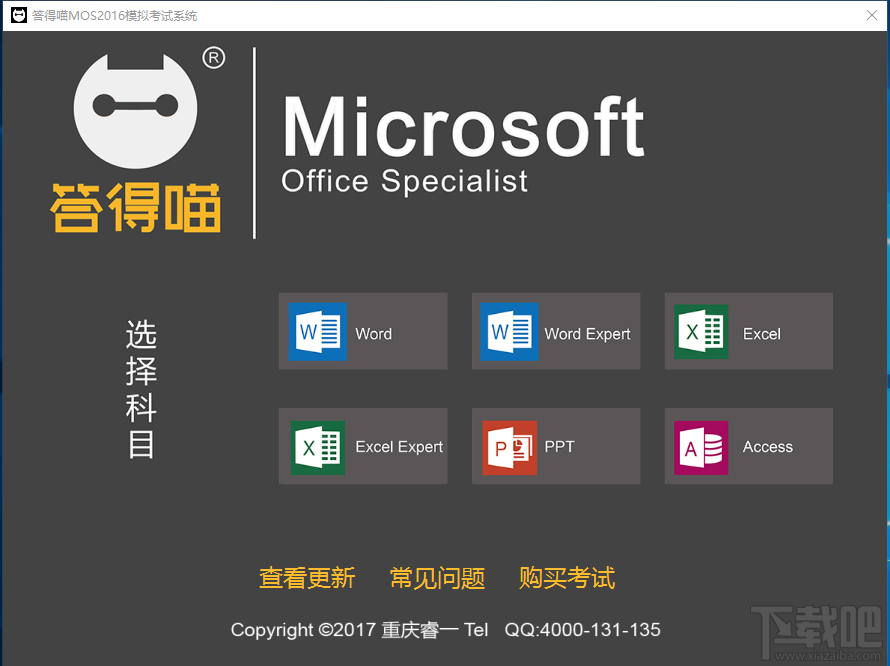Select the "Word Expert" subject label
This screenshot has width=890, height=666.
click(587, 334)
